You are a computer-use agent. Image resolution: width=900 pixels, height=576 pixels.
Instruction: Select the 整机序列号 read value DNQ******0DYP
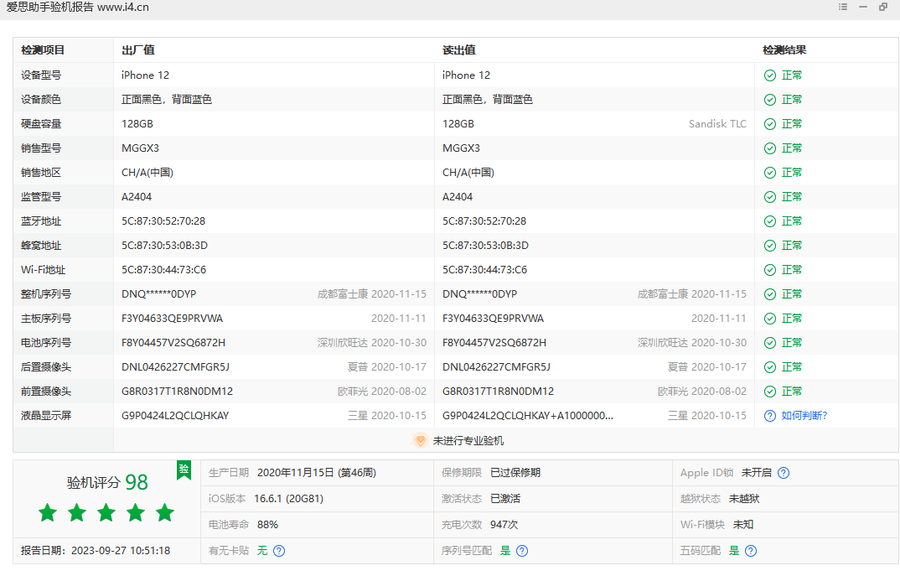click(480, 294)
